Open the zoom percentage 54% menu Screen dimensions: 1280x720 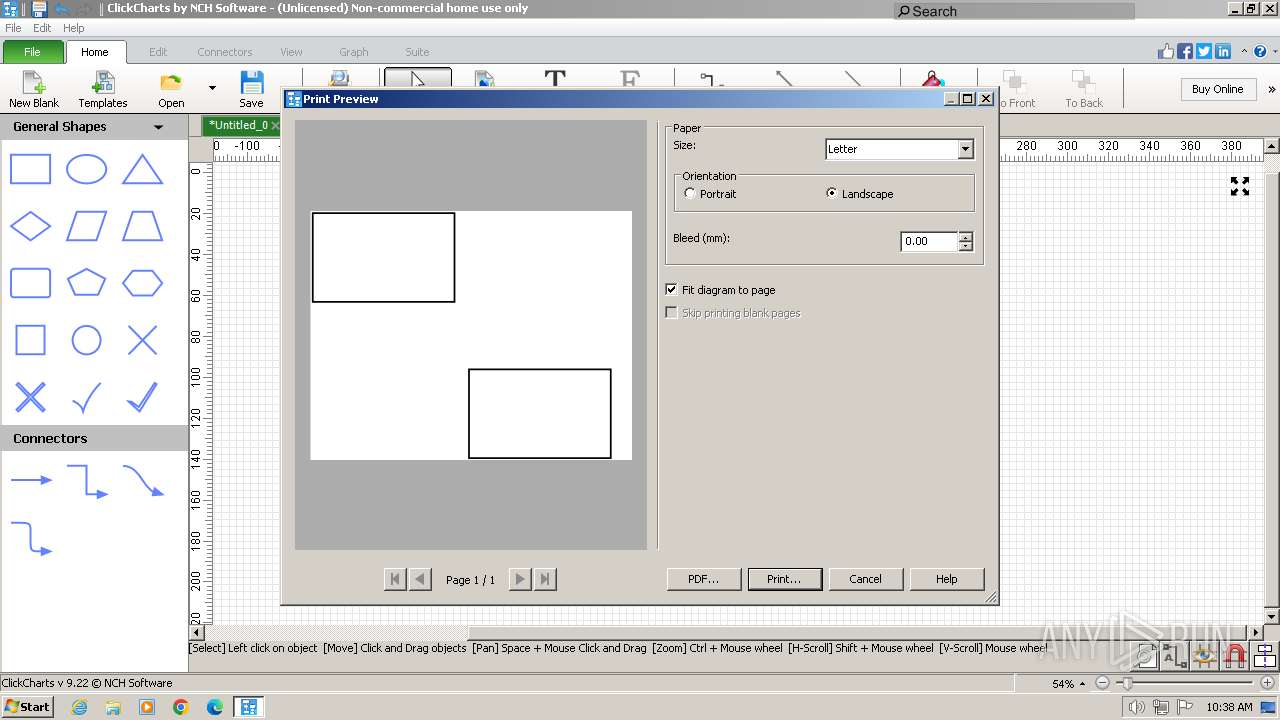click(1068, 684)
